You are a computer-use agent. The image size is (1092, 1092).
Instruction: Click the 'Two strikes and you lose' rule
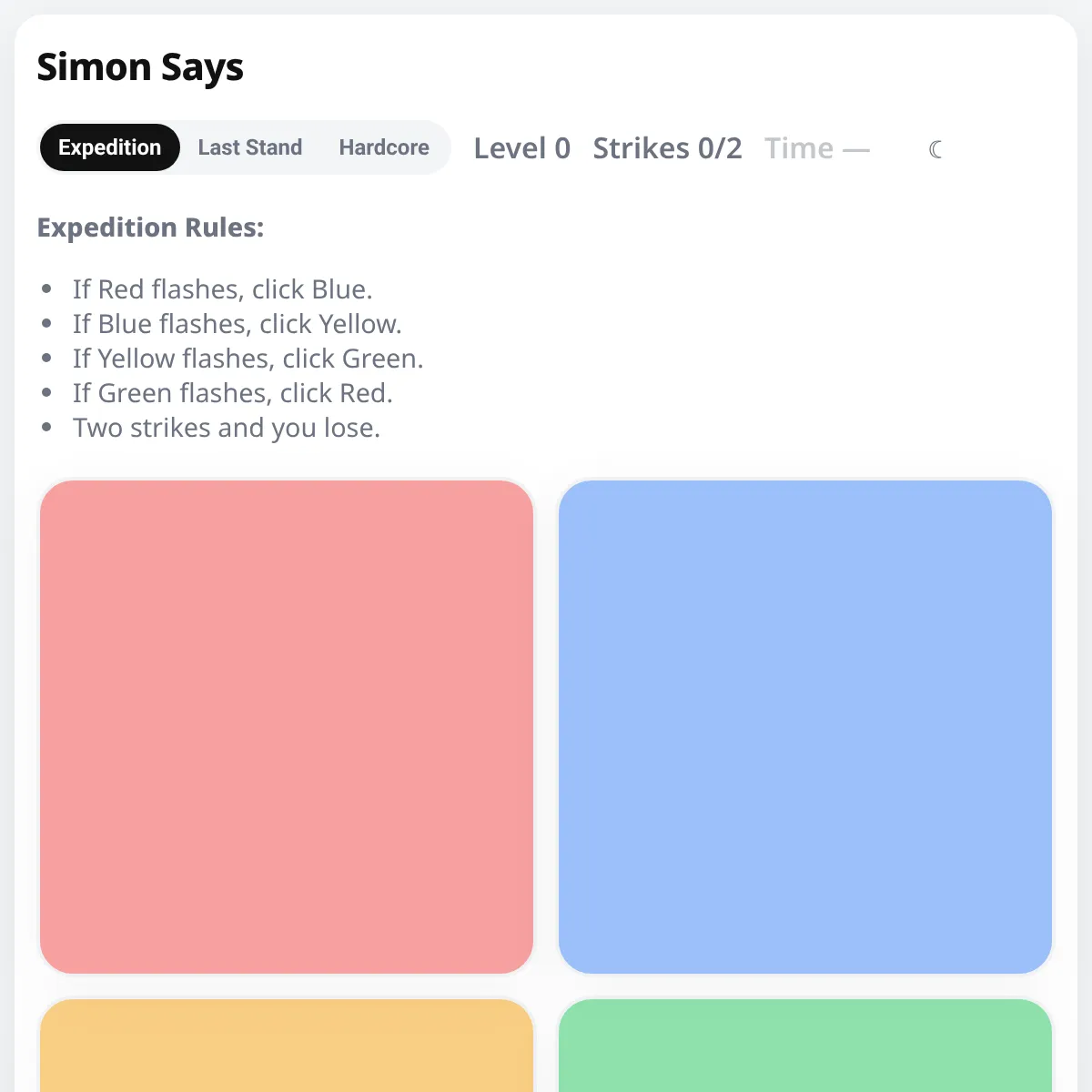227,428
